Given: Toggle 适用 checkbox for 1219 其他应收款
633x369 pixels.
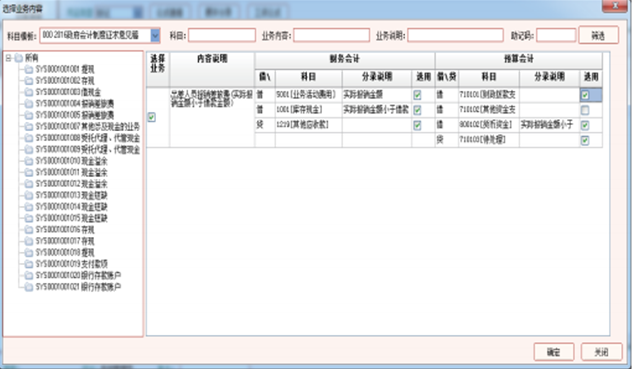Looking at the screenshot, I should 417,125.
